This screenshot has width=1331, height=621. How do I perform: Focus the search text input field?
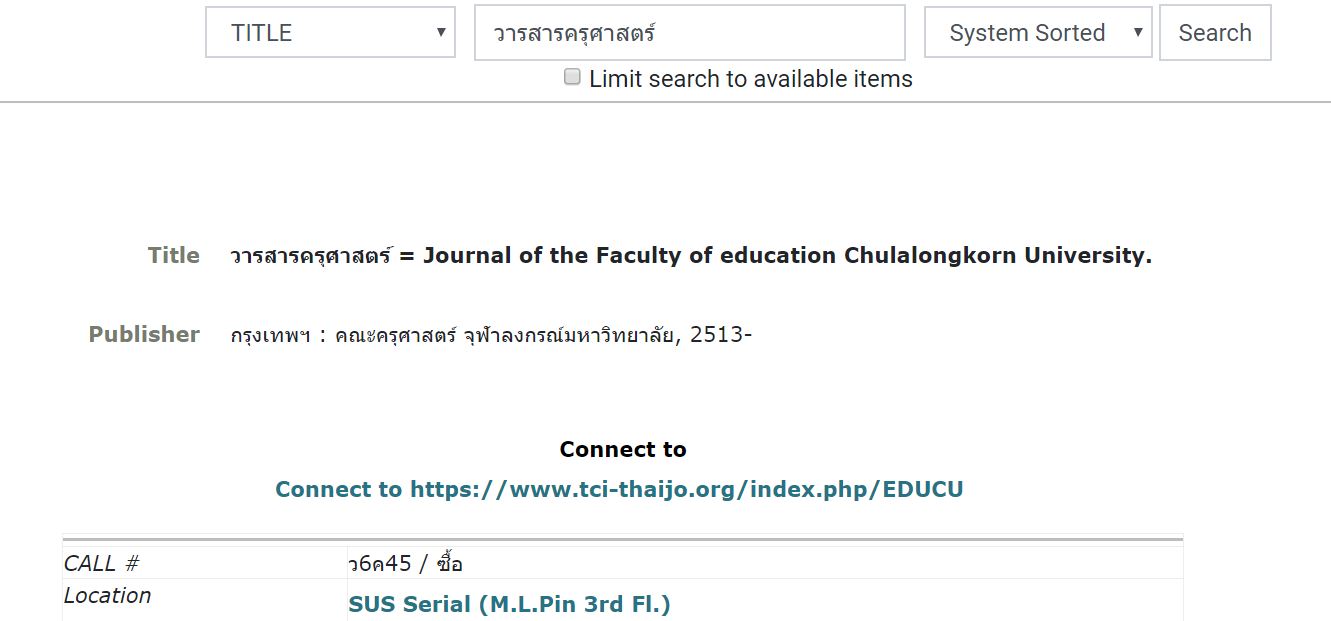tap(690, 33)
